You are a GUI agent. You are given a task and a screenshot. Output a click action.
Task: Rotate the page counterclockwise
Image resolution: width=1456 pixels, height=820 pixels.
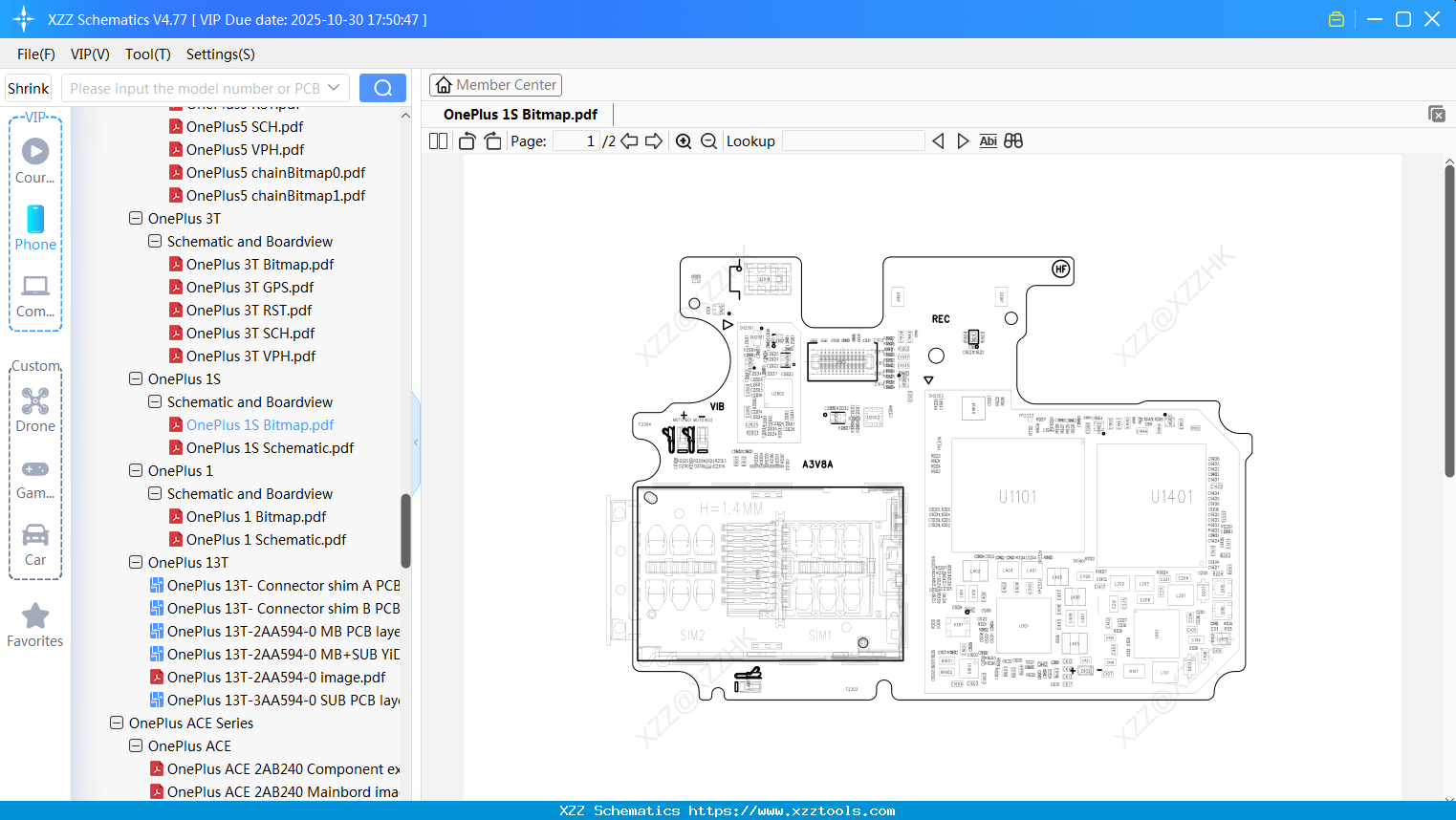coord(467,141)
